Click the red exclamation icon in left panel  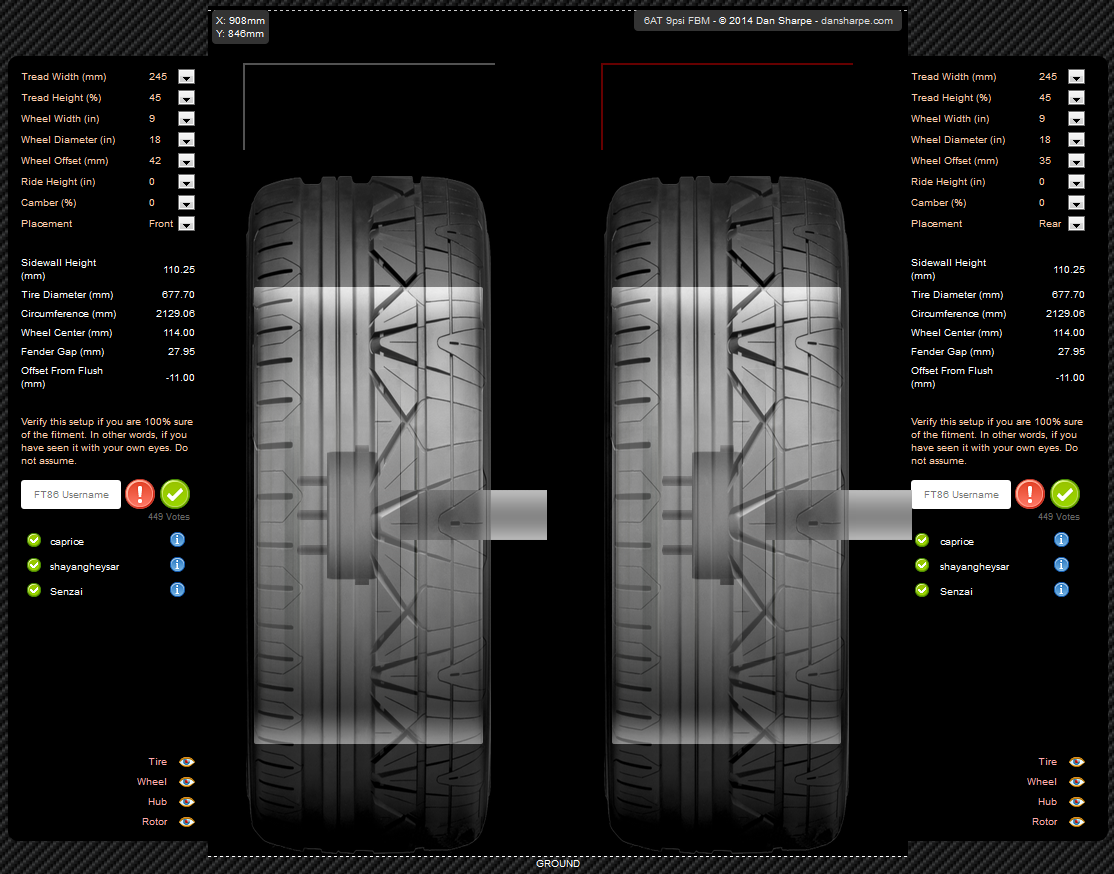140,494
